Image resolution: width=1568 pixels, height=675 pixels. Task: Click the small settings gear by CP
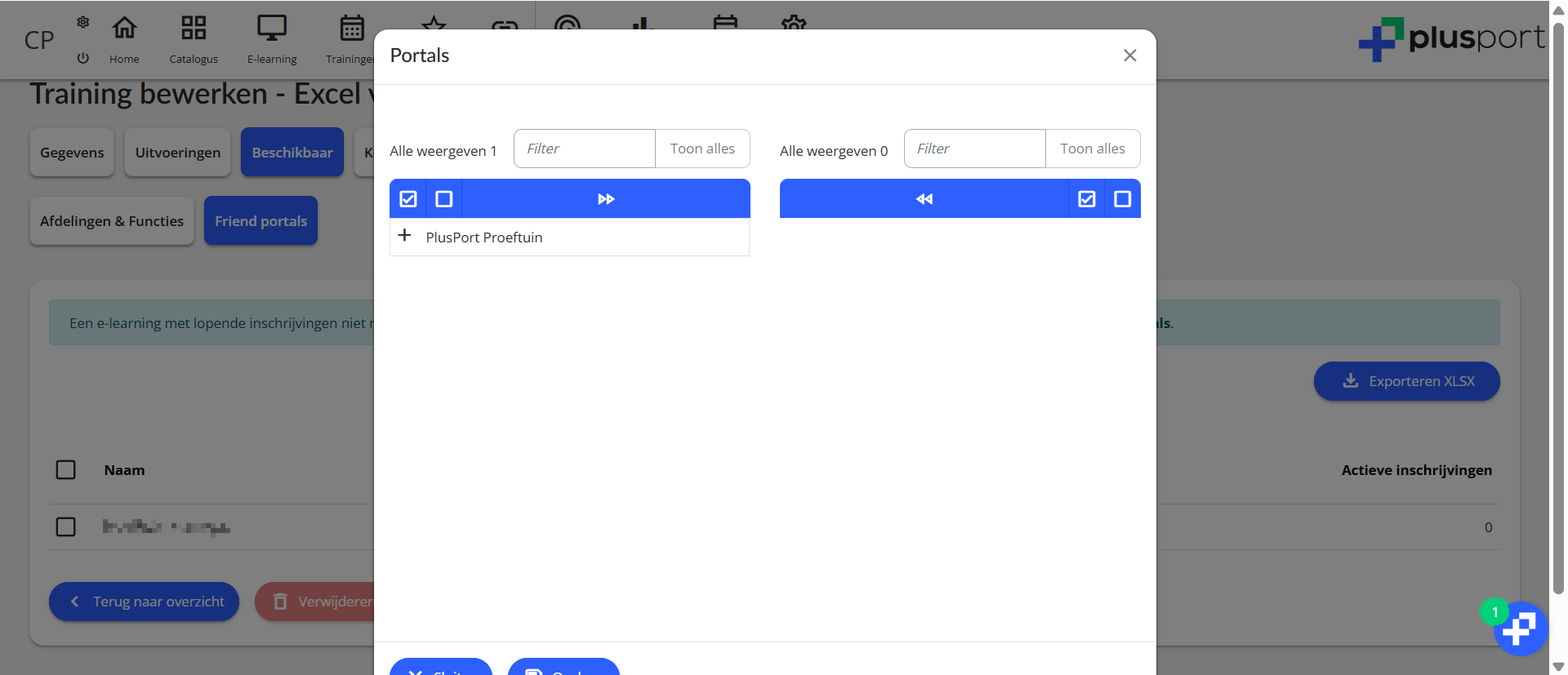tap(82, 22)
